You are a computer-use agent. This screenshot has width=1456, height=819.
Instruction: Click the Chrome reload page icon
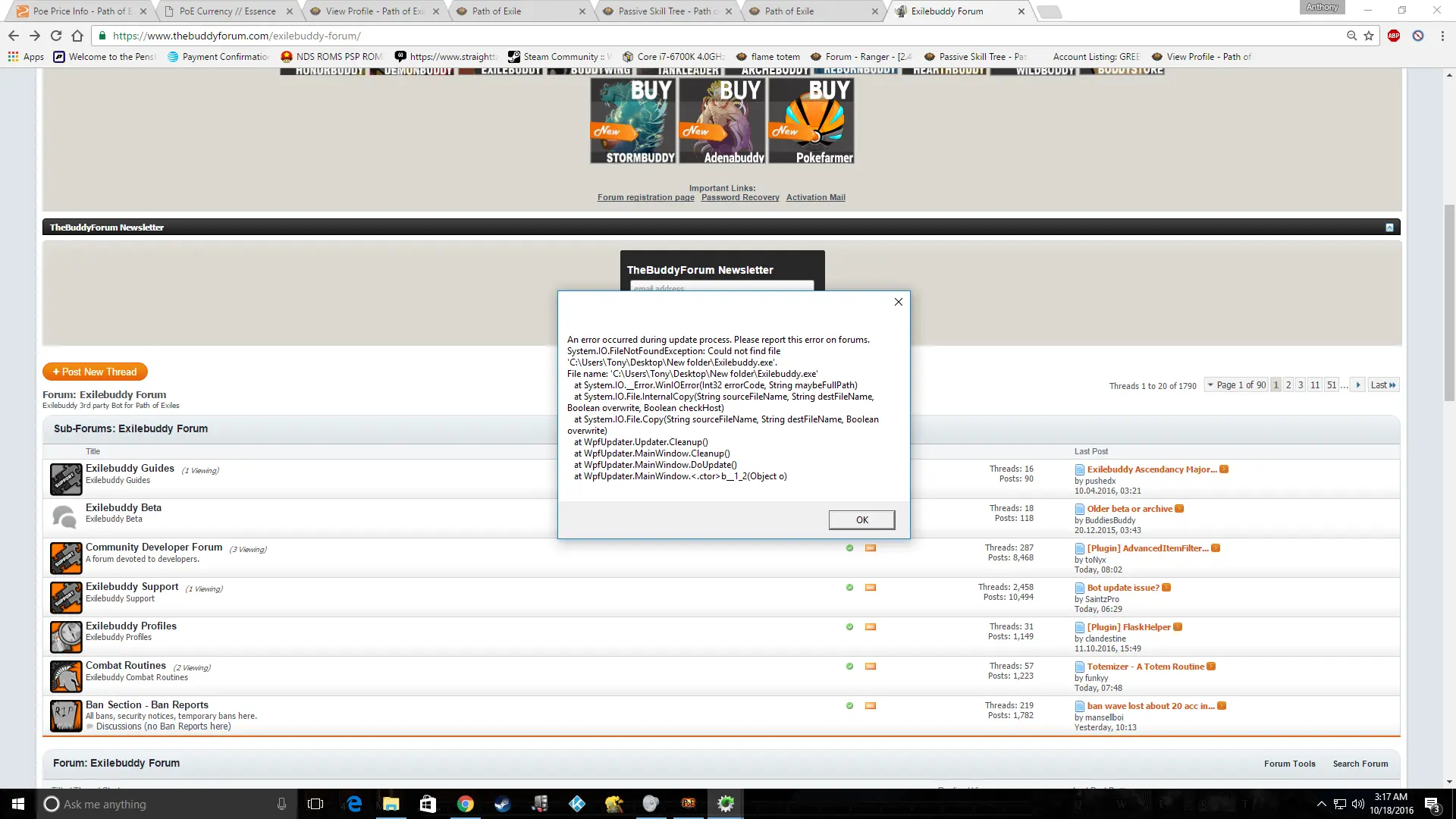point(56,36)
